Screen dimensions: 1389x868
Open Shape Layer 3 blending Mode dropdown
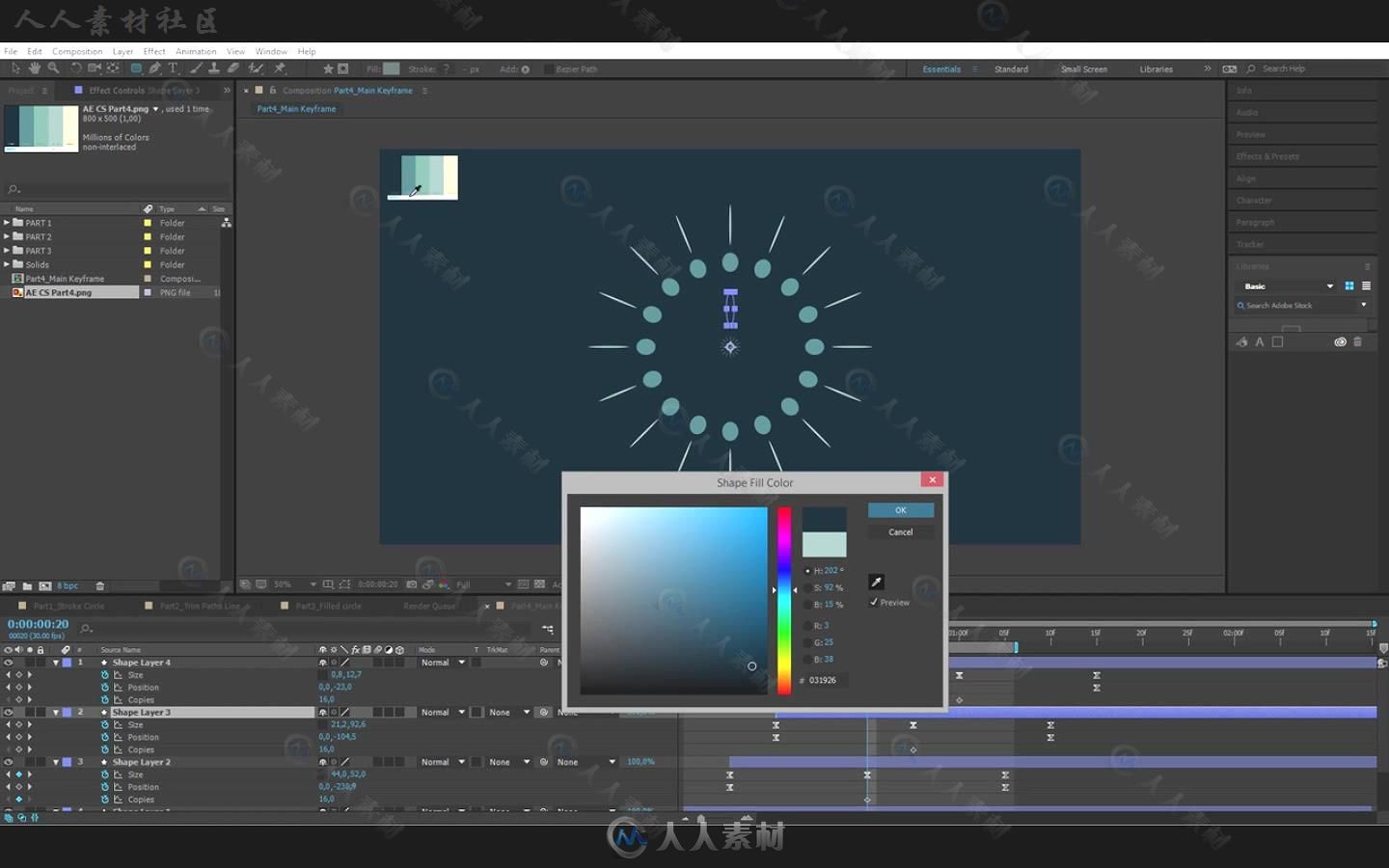[x=443, y=712]
